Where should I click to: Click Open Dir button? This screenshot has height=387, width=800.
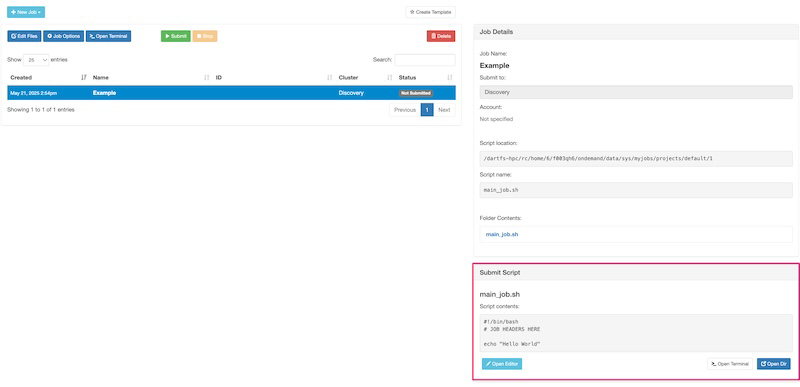773,364
